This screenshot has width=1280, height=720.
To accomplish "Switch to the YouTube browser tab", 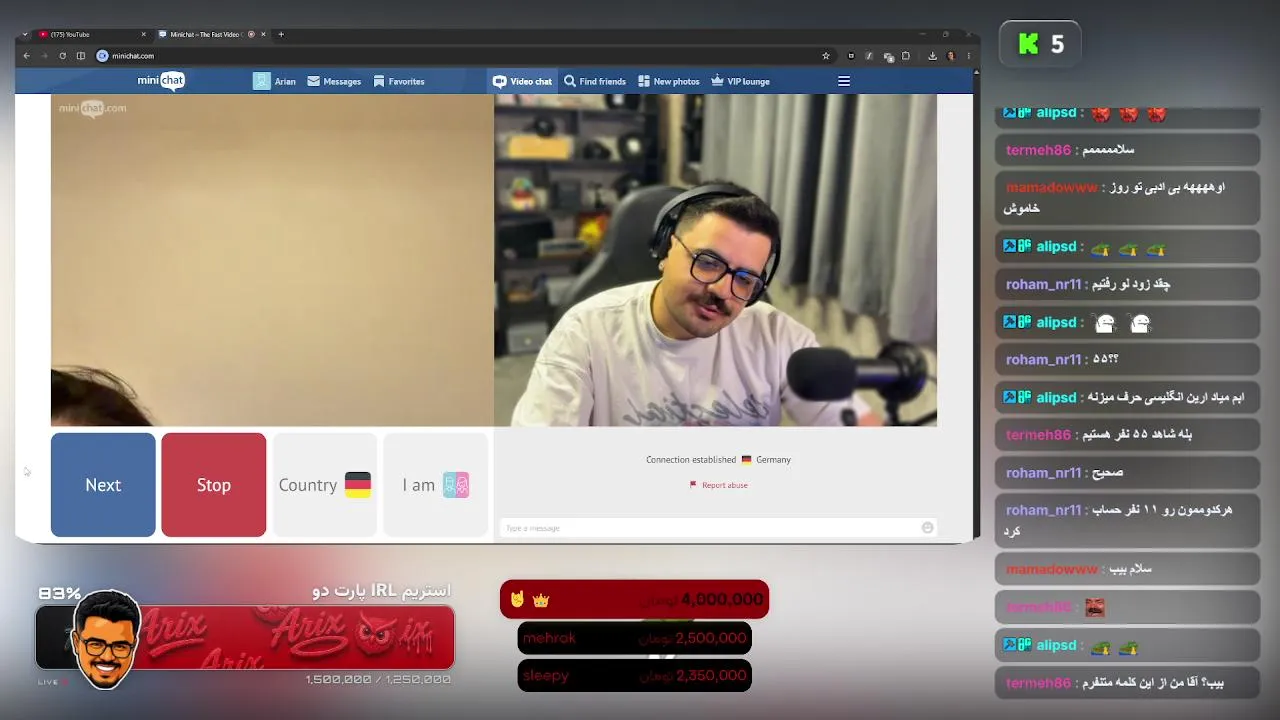I will [x=92, y=34].
